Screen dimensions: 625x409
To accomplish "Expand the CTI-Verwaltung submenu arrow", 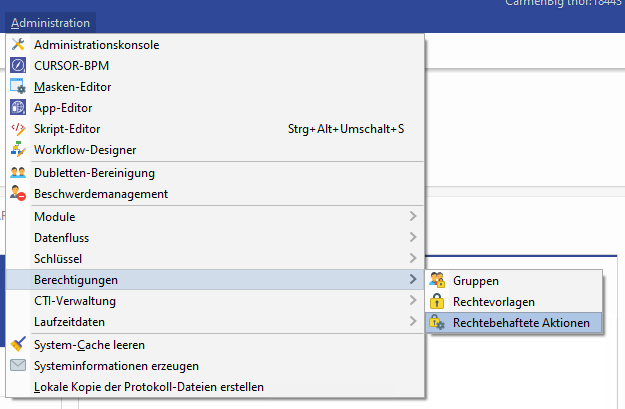I will tap(413, 301).
